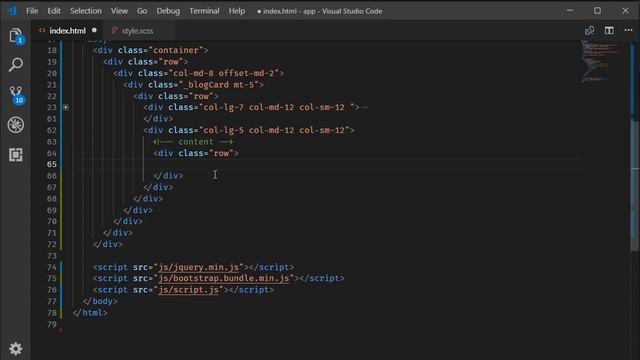640x360 pixels.
Task: Open the Go menu
Action: point(142,11)
